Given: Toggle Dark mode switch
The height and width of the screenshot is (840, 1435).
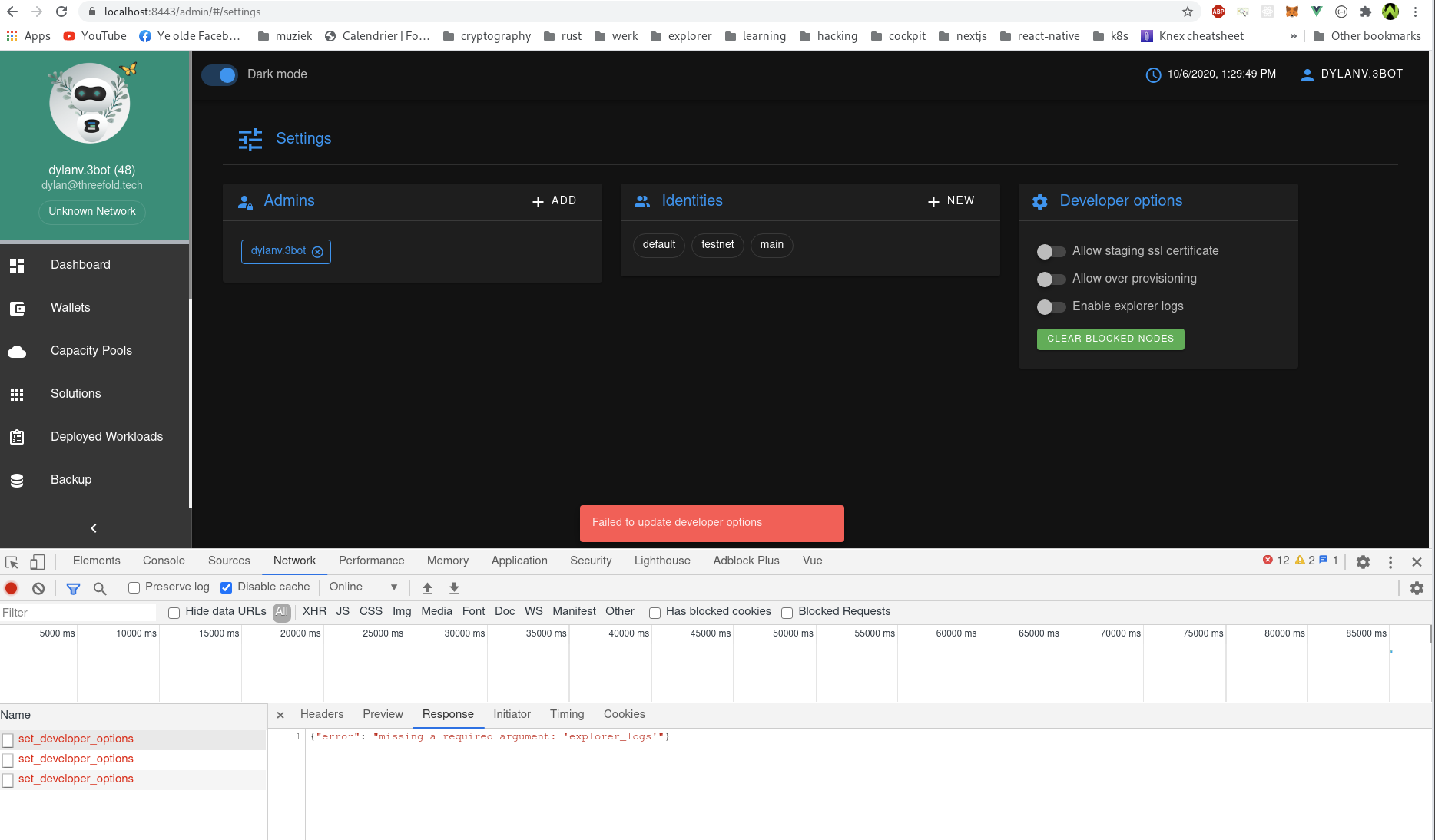Looking at the screenshot, I should [220, 74].
